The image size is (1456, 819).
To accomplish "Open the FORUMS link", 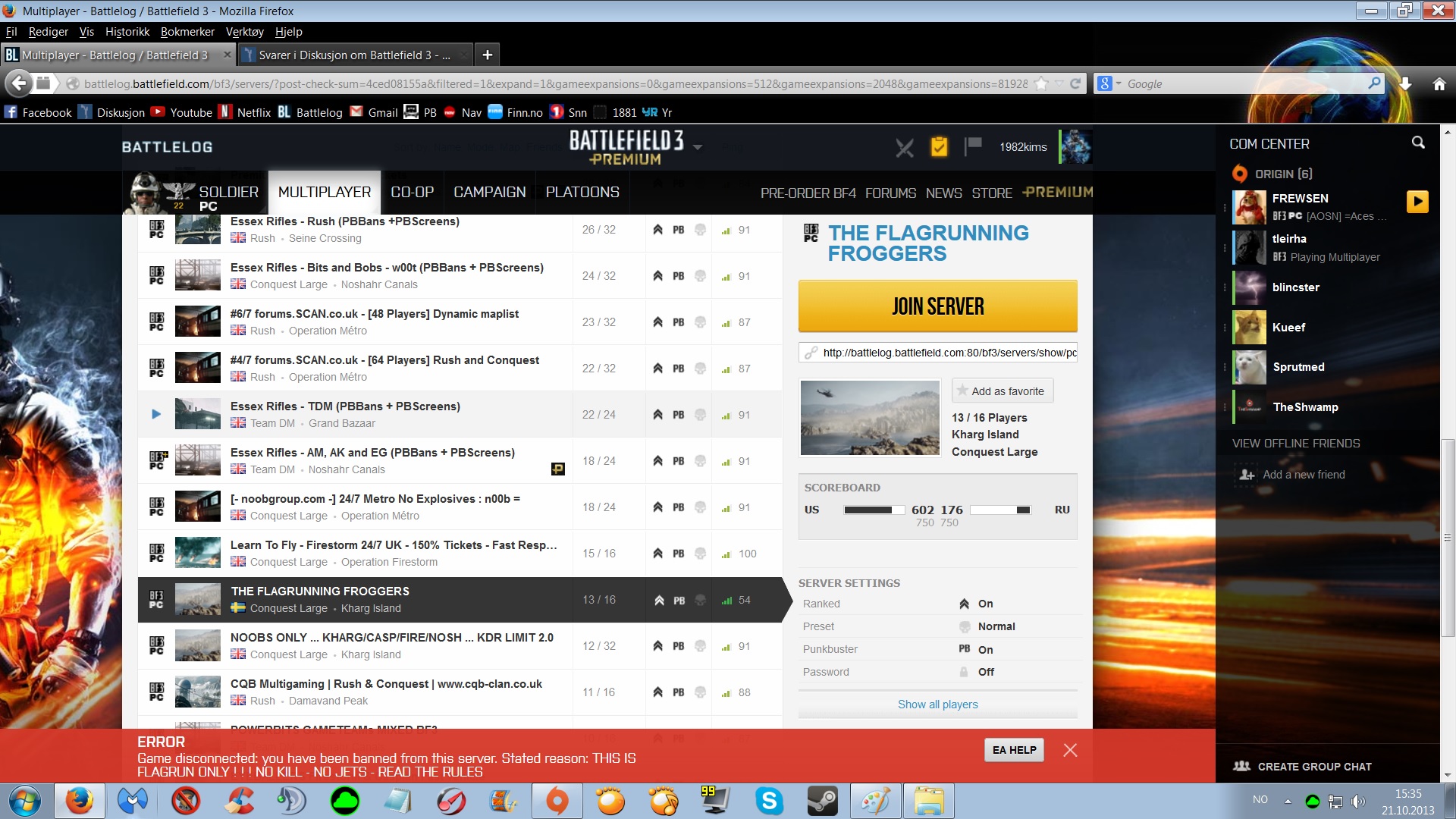I will (x=890, y=193).
